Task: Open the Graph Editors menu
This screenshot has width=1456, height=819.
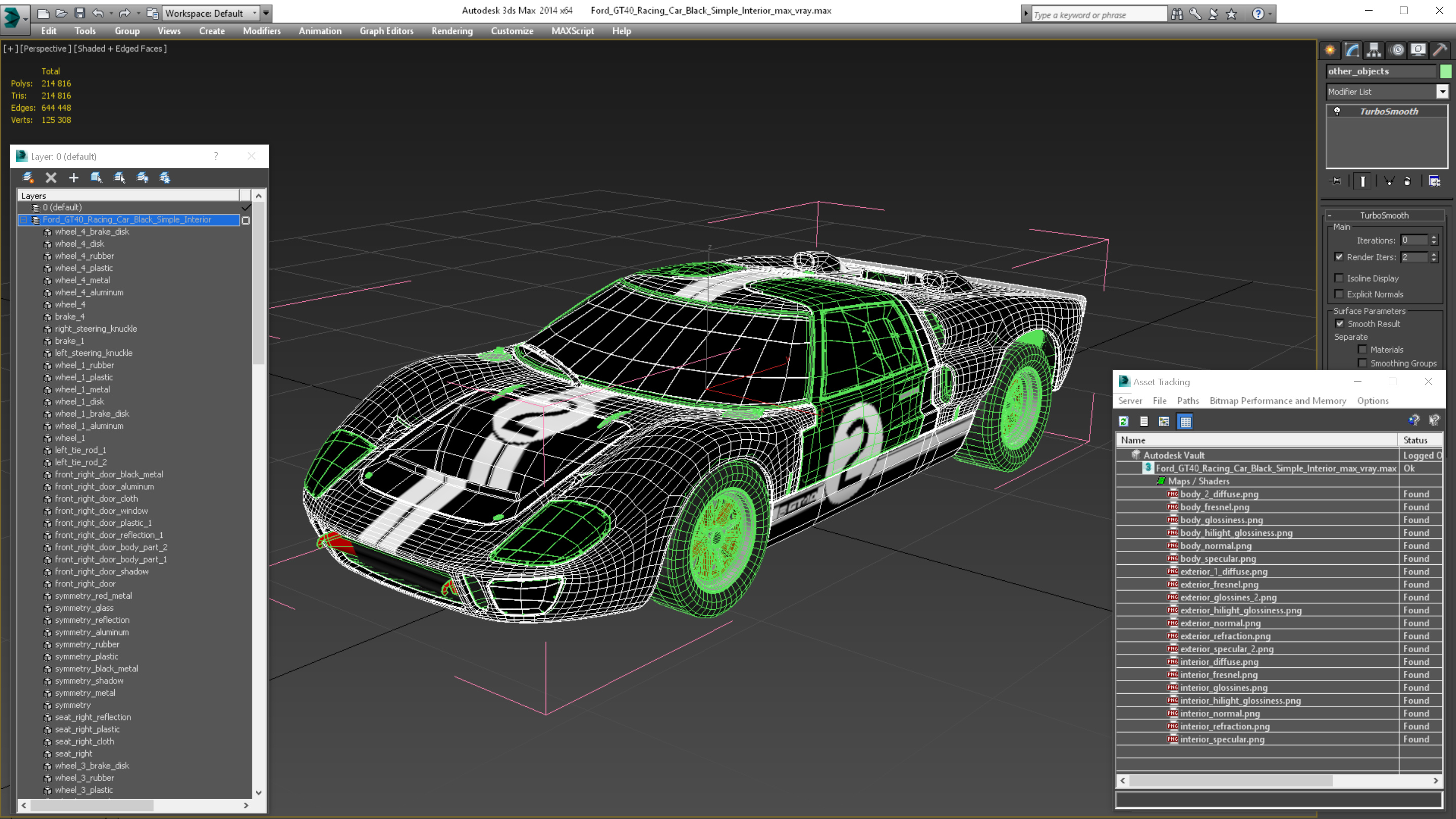Action: point(387,31)
